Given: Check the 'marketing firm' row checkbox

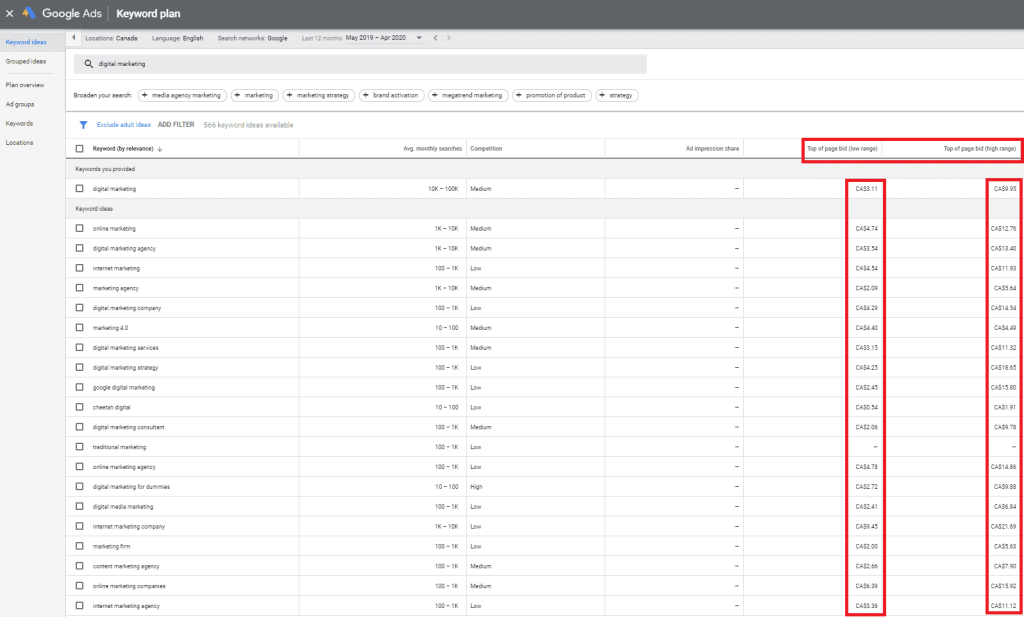Looking at the screenshot, I should [80, 546].
